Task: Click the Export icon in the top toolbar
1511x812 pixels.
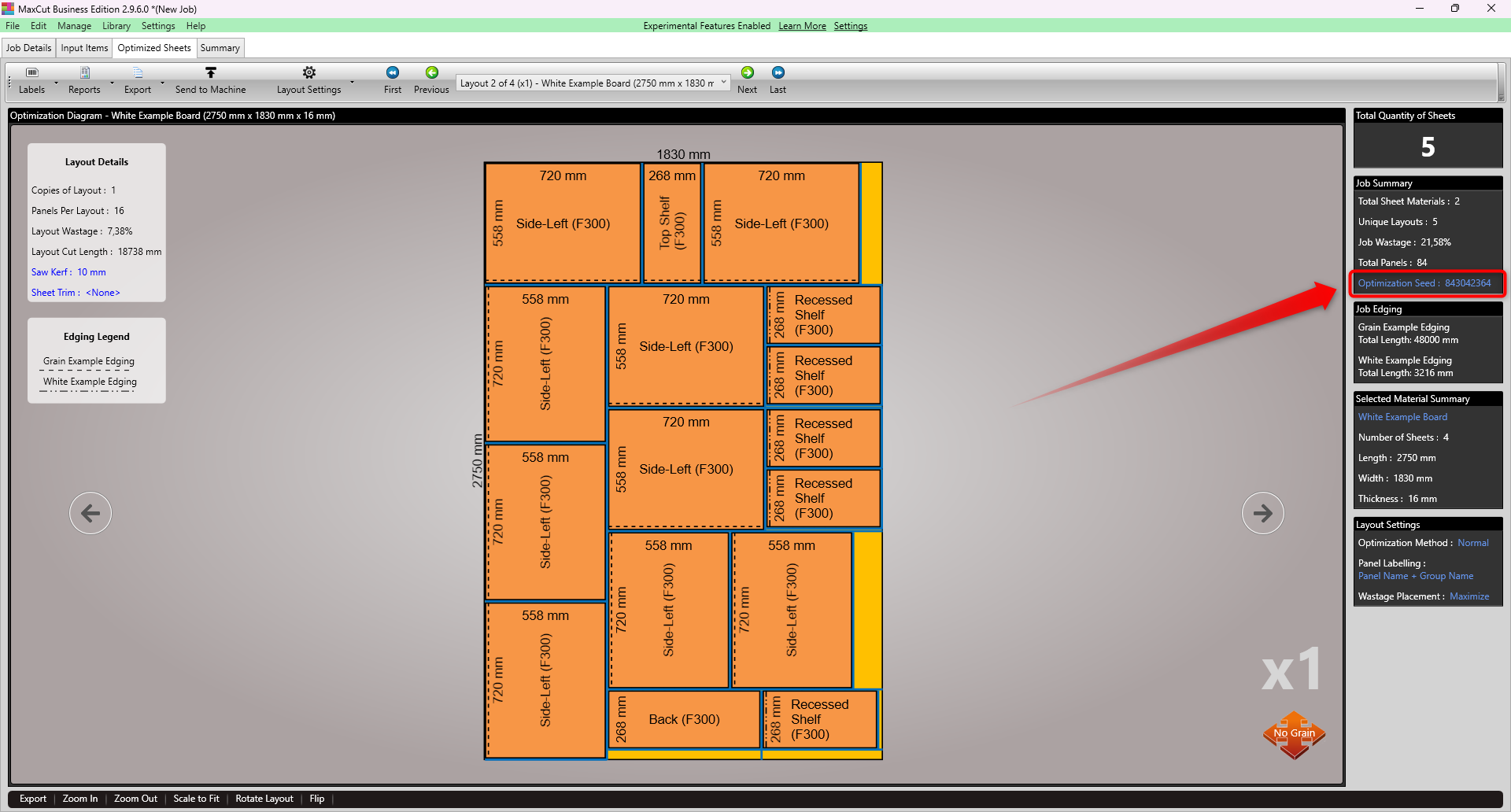Action: [138, 81]
